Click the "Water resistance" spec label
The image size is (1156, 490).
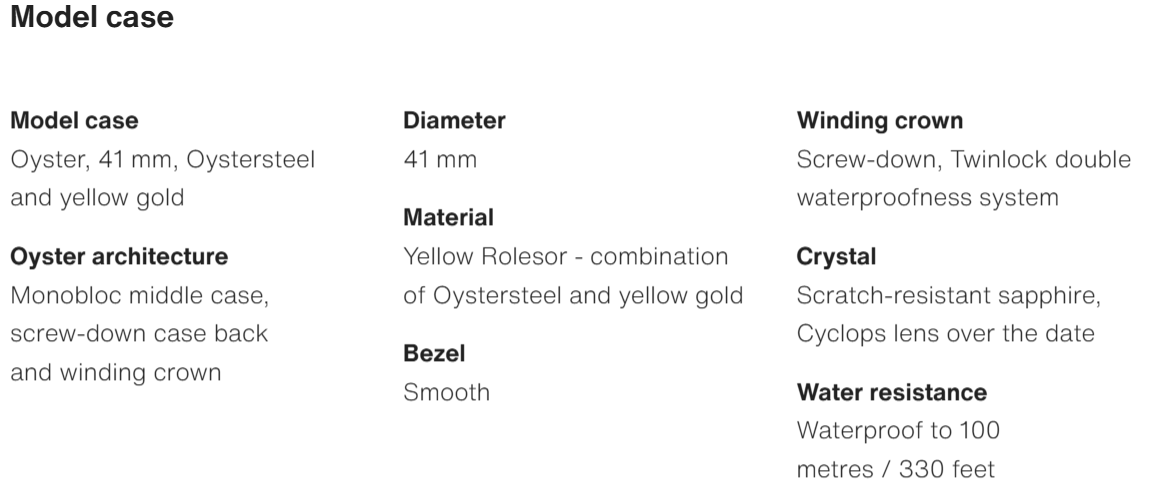(891, 392)
